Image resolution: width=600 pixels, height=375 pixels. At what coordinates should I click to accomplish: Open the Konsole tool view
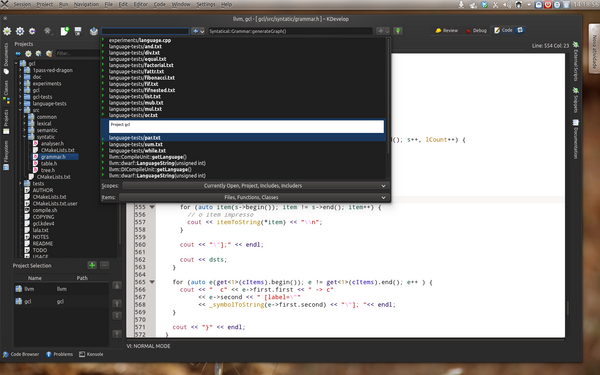91,354
